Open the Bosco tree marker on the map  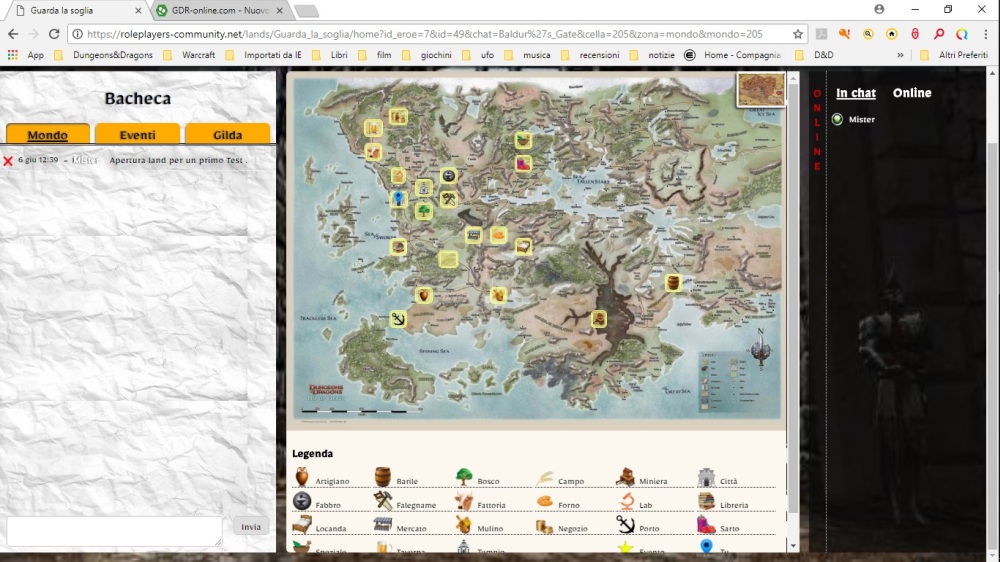424,211
